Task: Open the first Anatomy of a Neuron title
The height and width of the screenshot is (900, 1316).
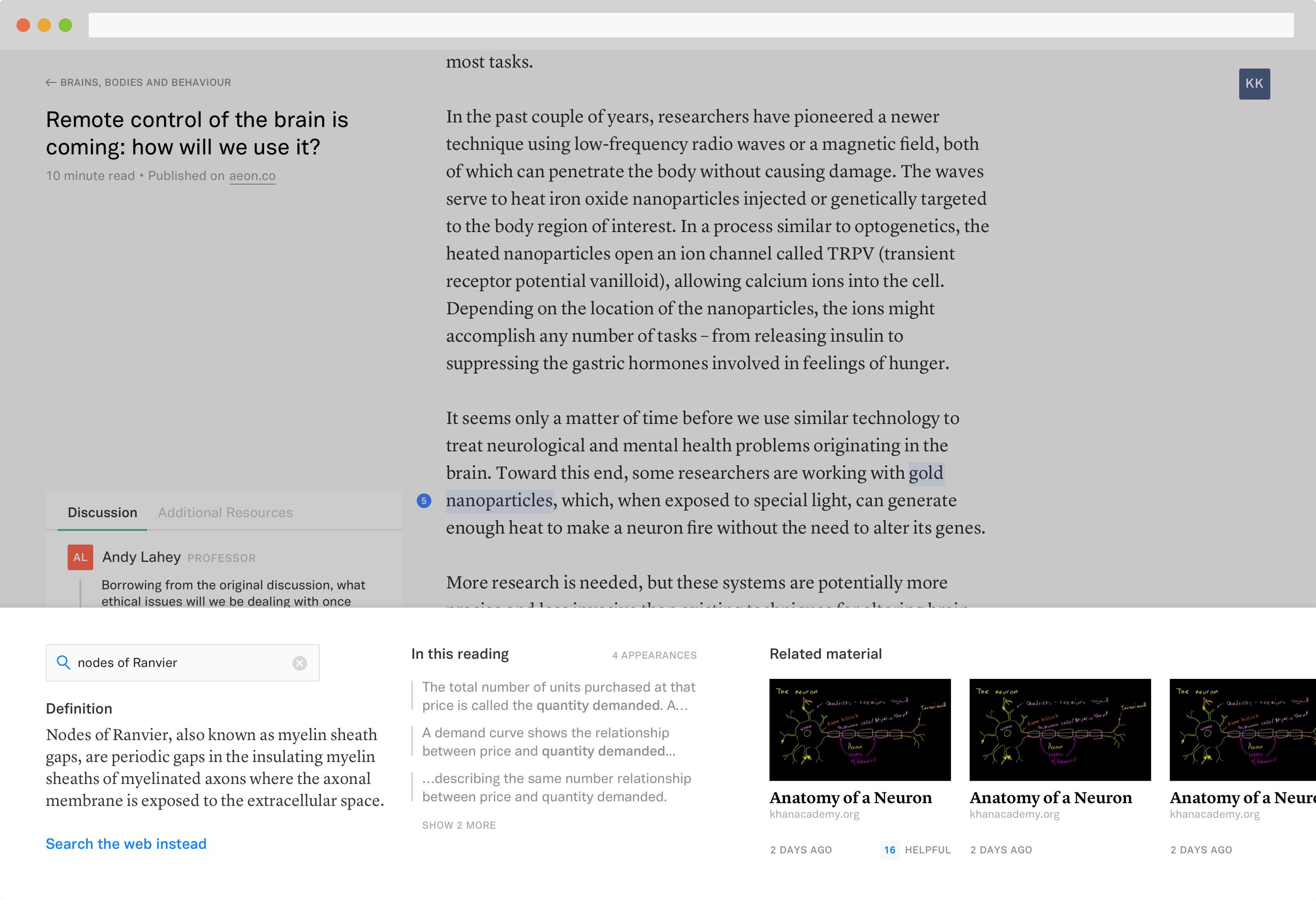Action: 850,797
